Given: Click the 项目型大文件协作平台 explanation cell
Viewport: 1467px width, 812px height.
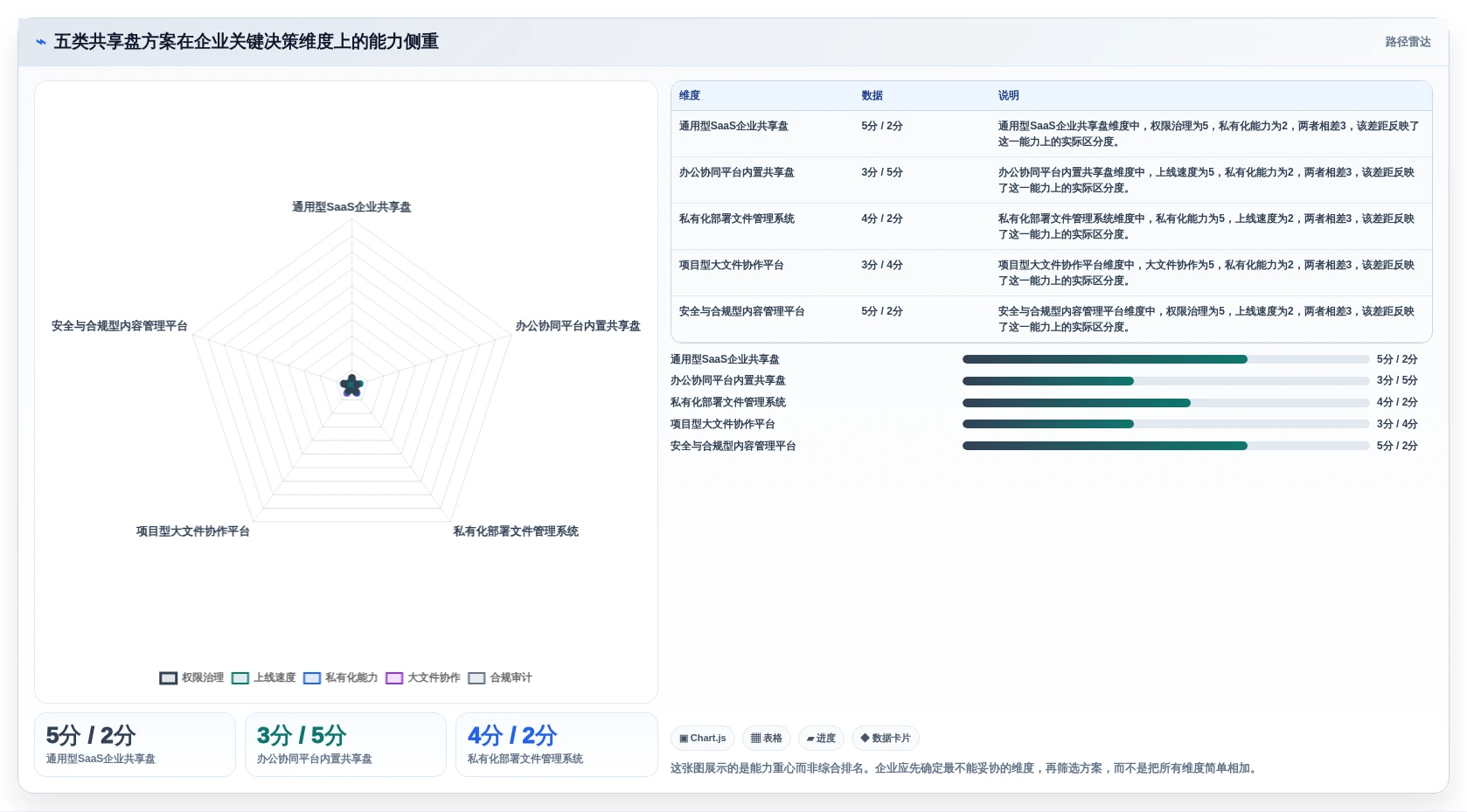Looking at the screenshot, I should [1206, 273].
